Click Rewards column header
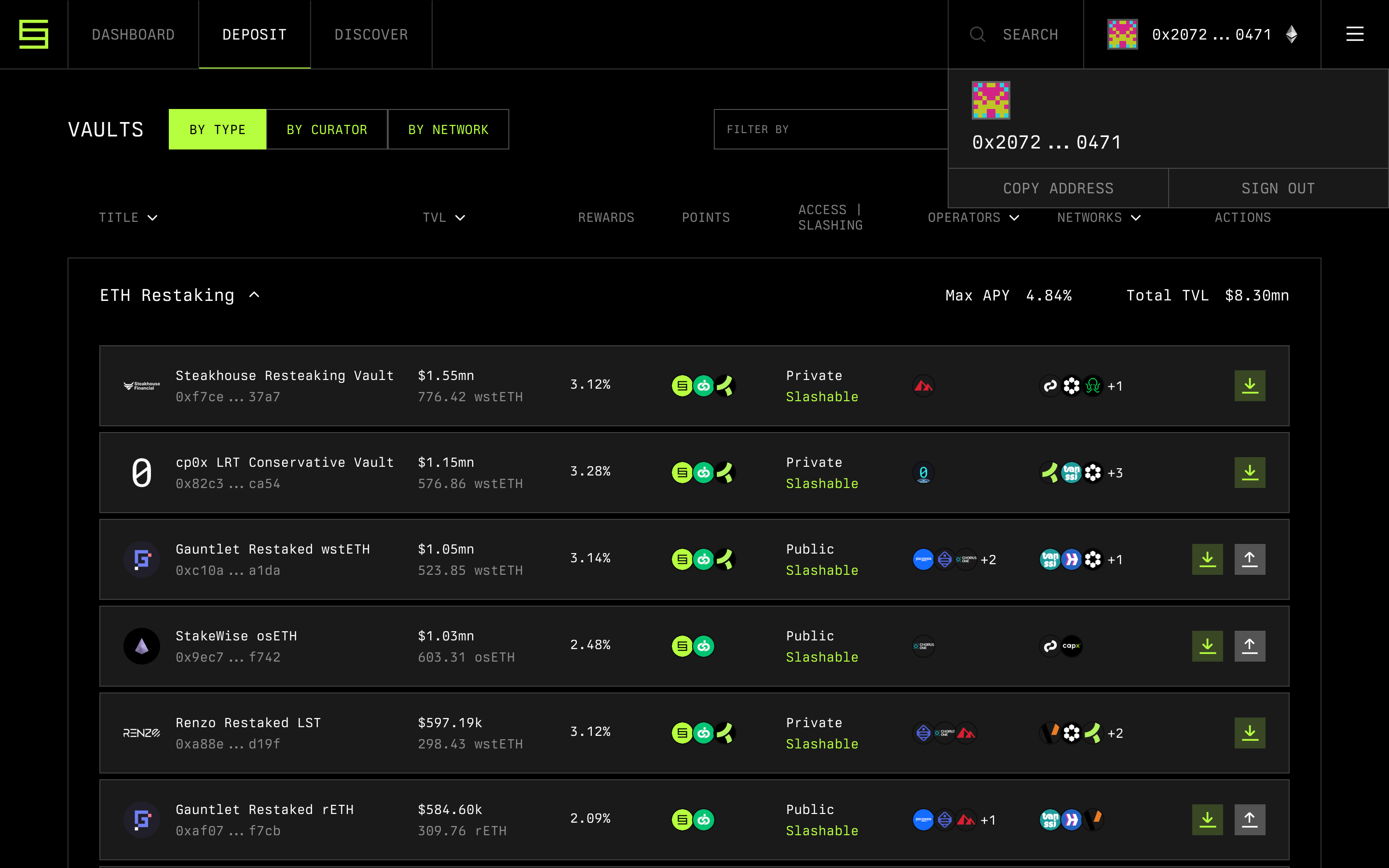Screen dimensions: 1389x868 coord(606,217)
